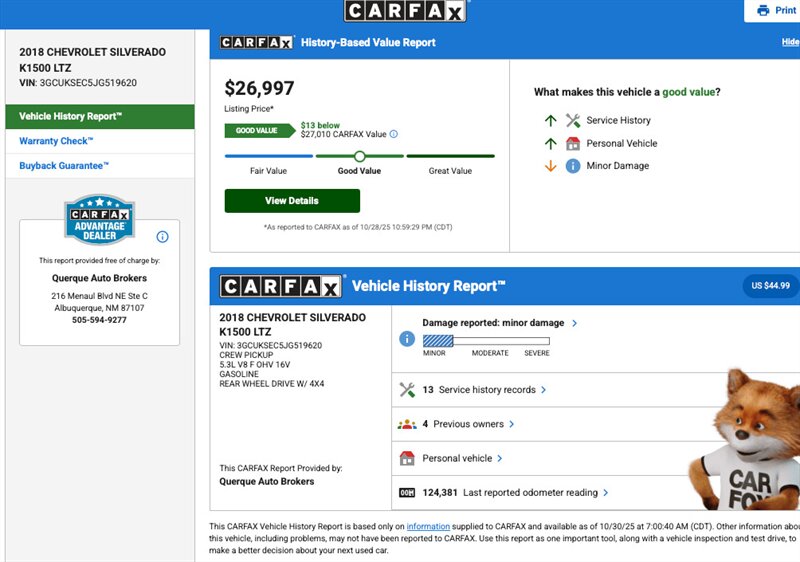Click the value slider circle marker
Image resolution: width=800 pixels, height=562 pixels.
[x=360, y=156]
